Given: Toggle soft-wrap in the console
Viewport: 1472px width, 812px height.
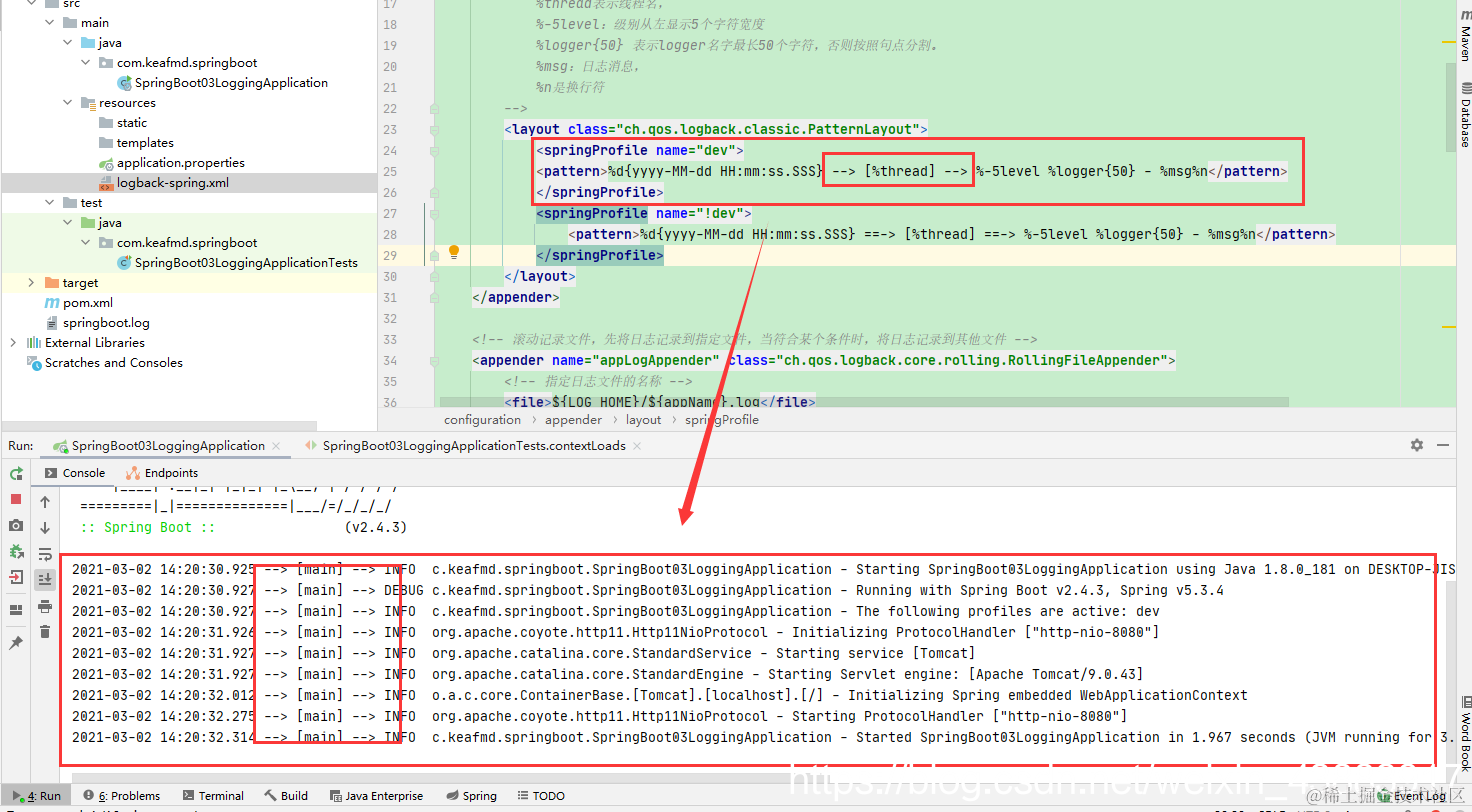Looking at the screenshot, I should click(x=45, y=553).
